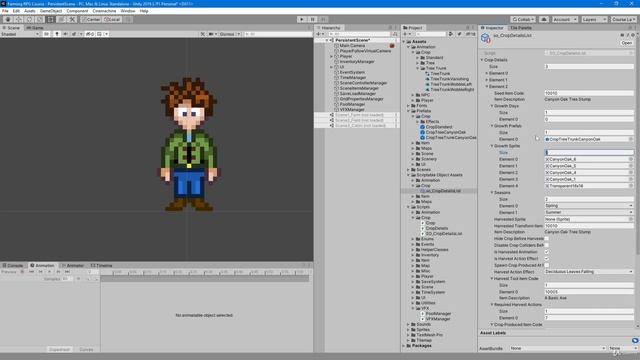Select so_CropDetailsList asset in Project

click(x=442, y=191)
